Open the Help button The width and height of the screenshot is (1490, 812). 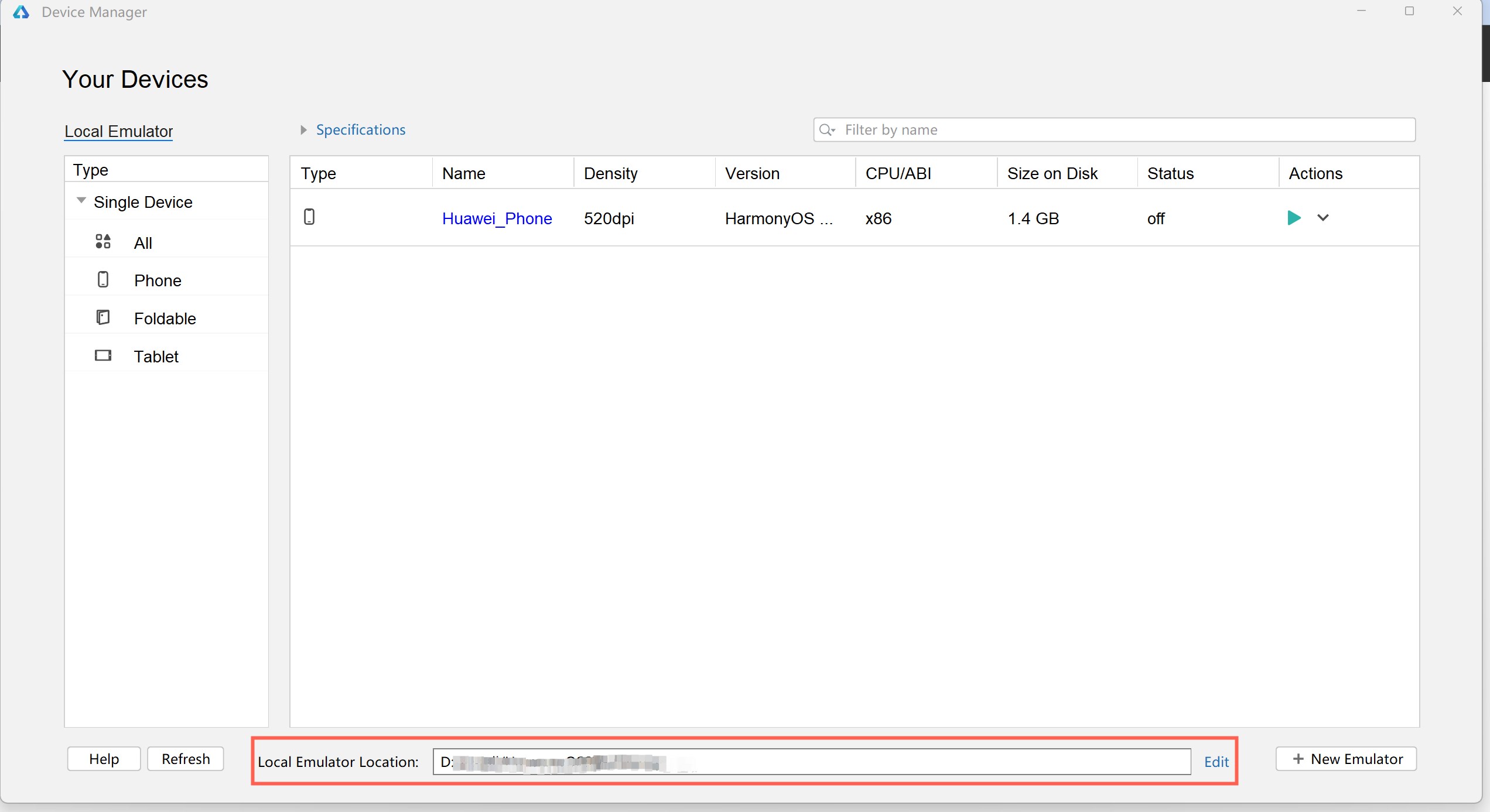(104, 759)
